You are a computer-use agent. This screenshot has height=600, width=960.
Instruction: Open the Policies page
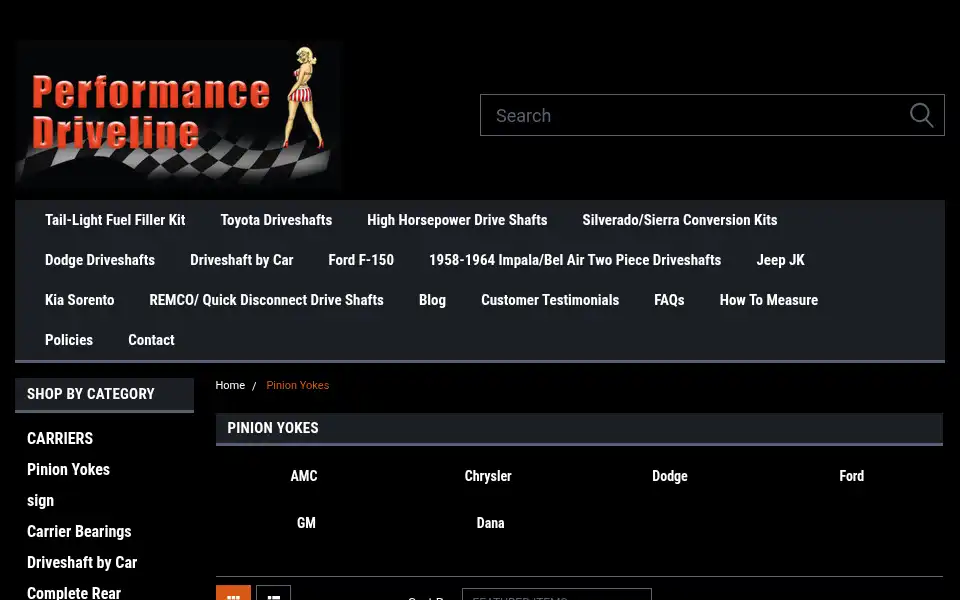coord(69,340)
